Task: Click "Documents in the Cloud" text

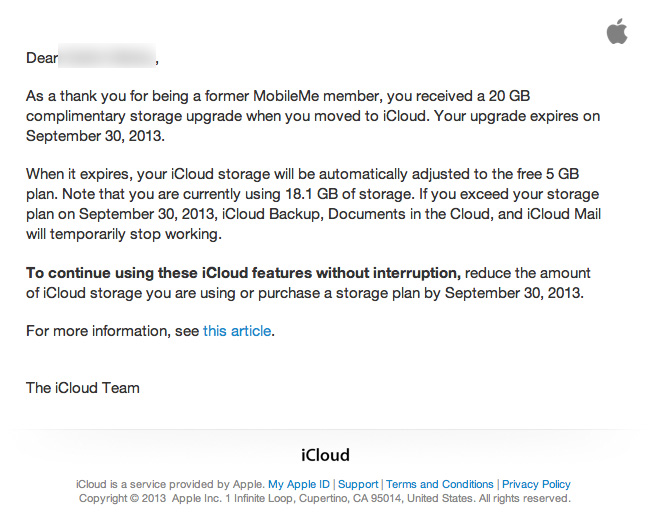Action: [x=410, y=214]
